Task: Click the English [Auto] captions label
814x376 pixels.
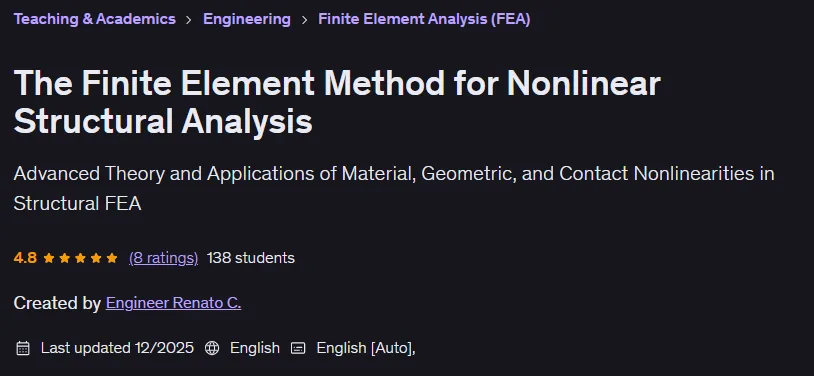Action: click(366, 348)
